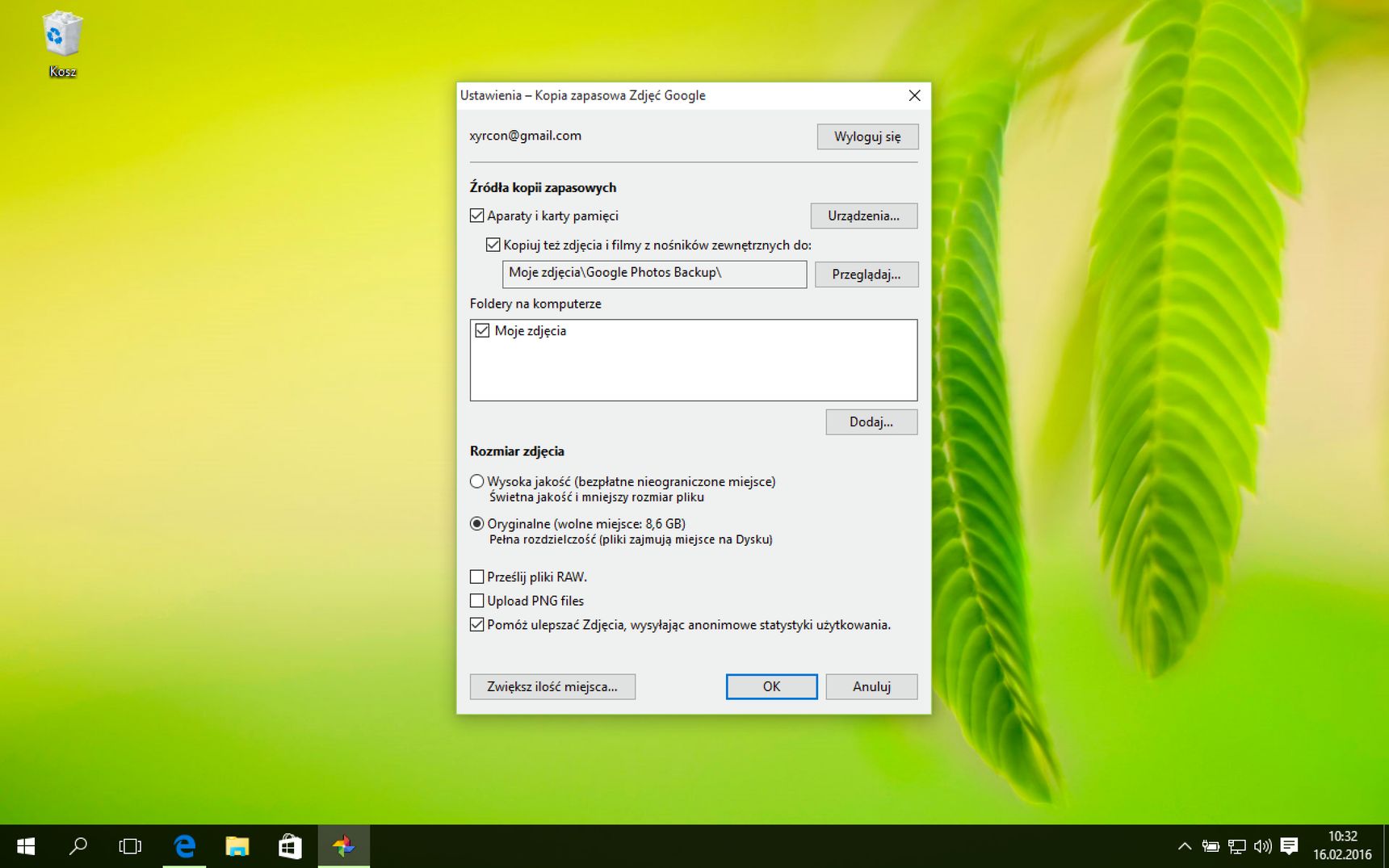Open the Kosz recycle bin icon
1389x868 pixels.
[62, 44]
